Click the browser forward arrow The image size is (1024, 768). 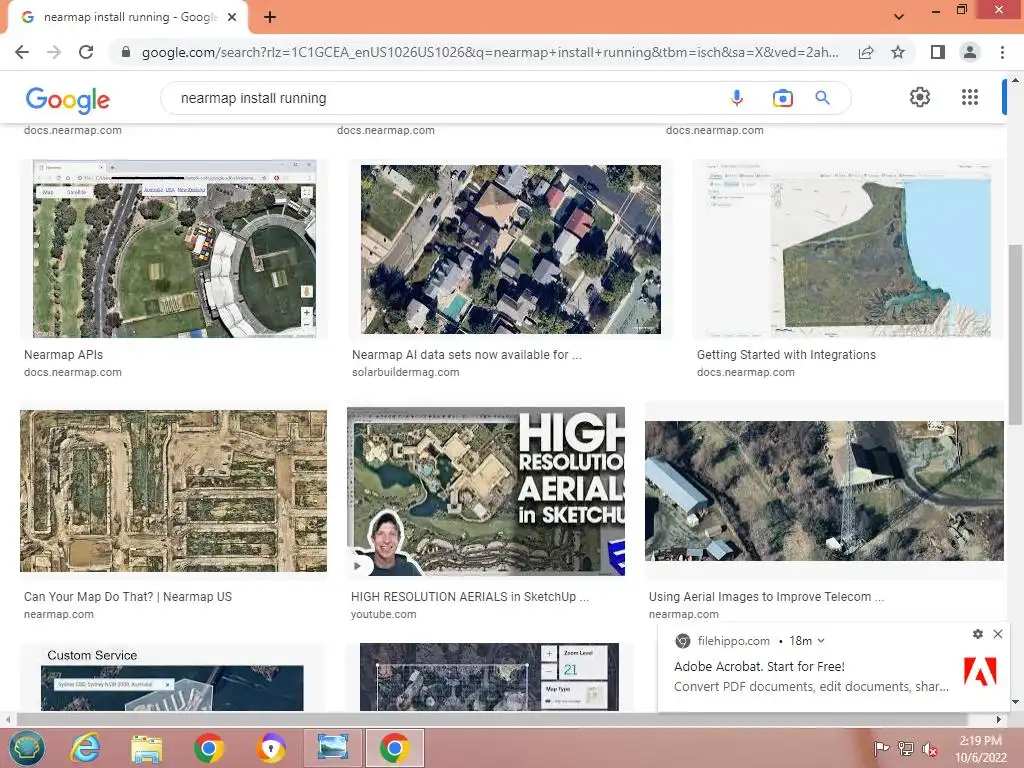[54, 52]
